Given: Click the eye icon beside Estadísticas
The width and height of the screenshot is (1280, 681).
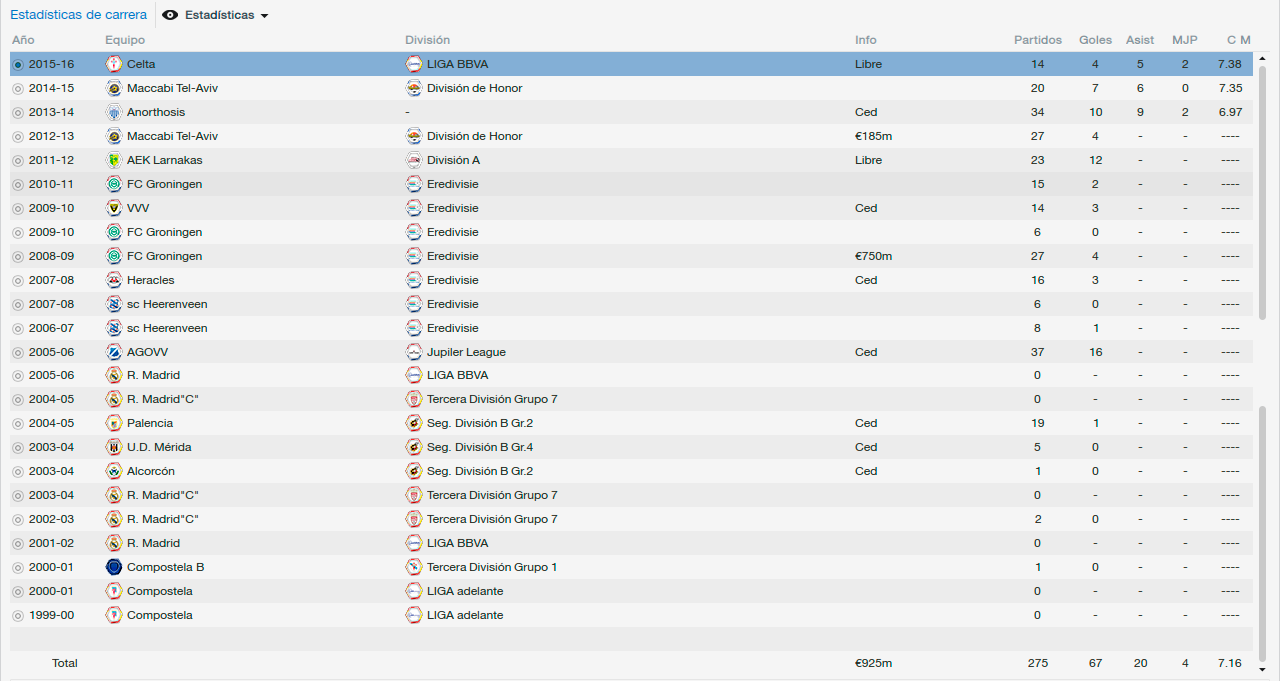Looking at the screenshot, I should 170,15.
